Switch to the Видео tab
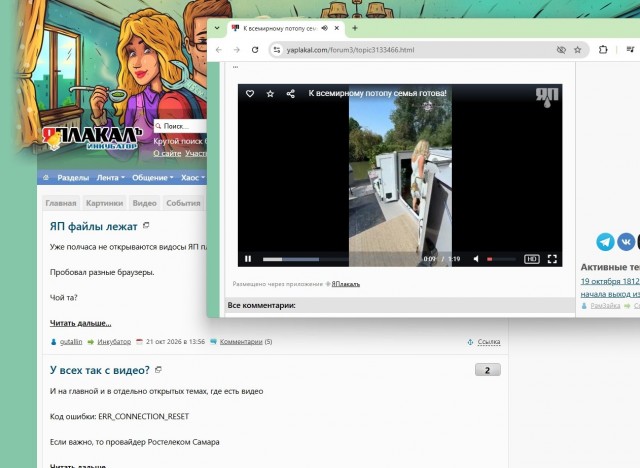The width and height of the screenshot is (640, 468). pyautogui.click(x=144, y=203)
